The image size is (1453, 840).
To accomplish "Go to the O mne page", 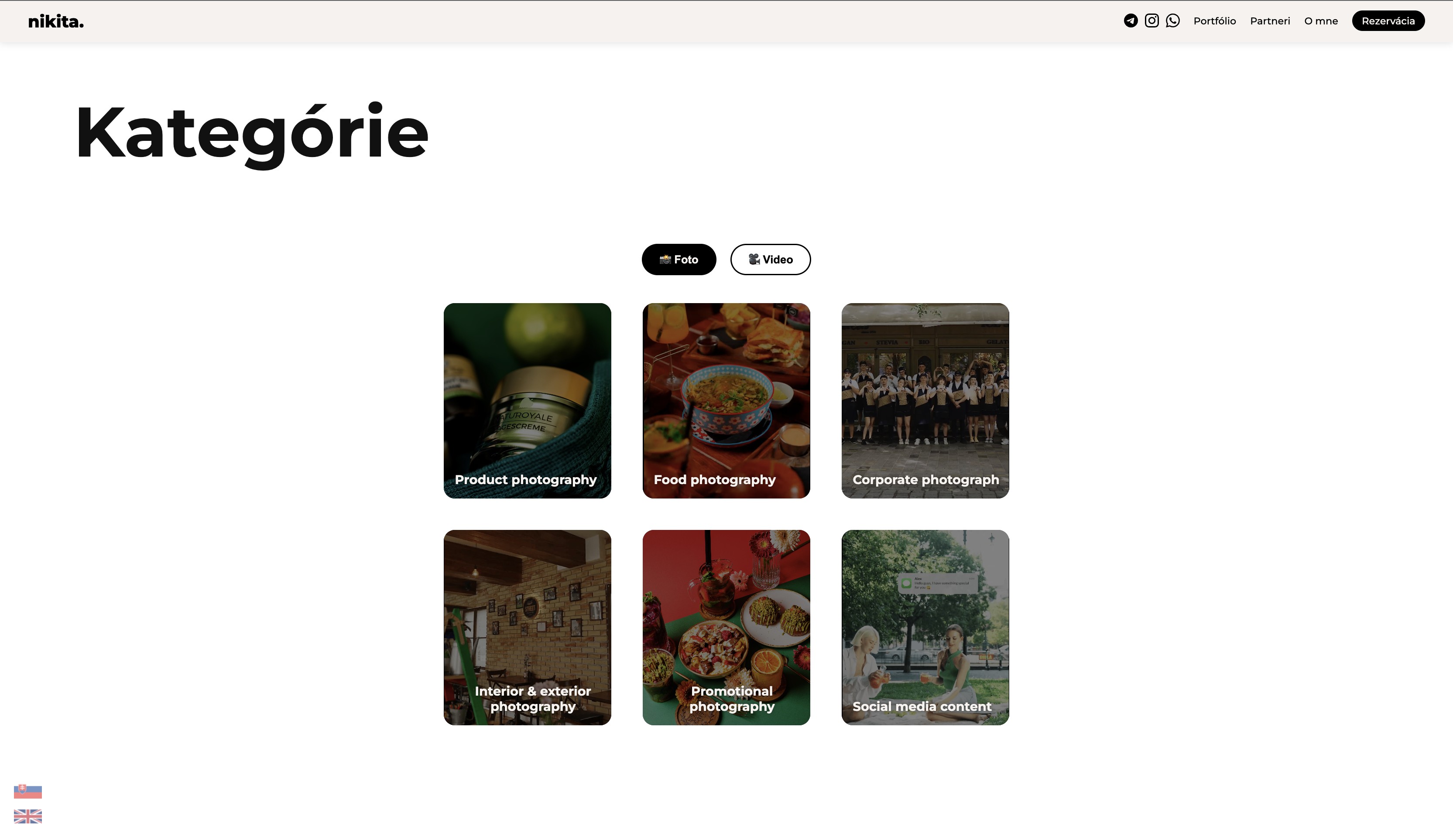I will click(1320, 21).
